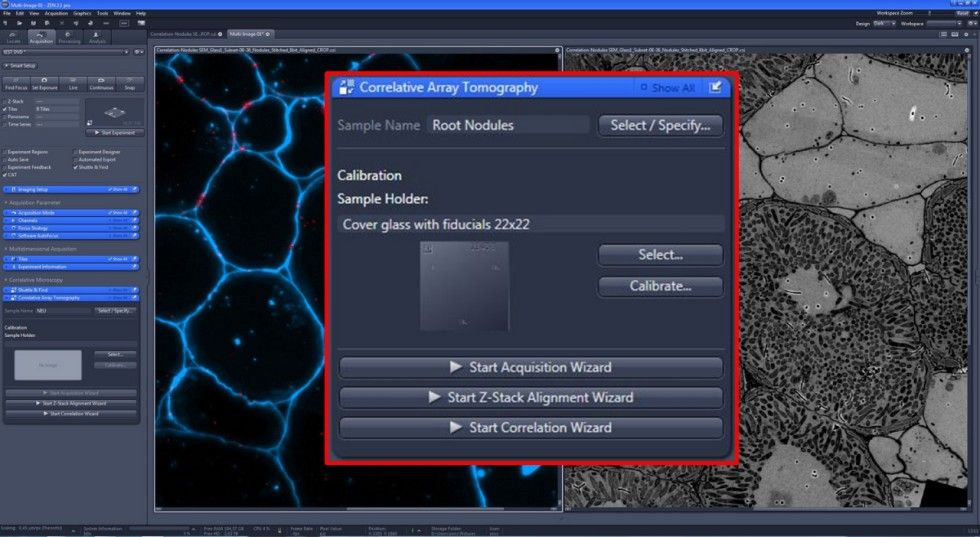Close the left fluorescence image pane via its corner icon
Screen dimensions: 980x537
tap(558, 50)
